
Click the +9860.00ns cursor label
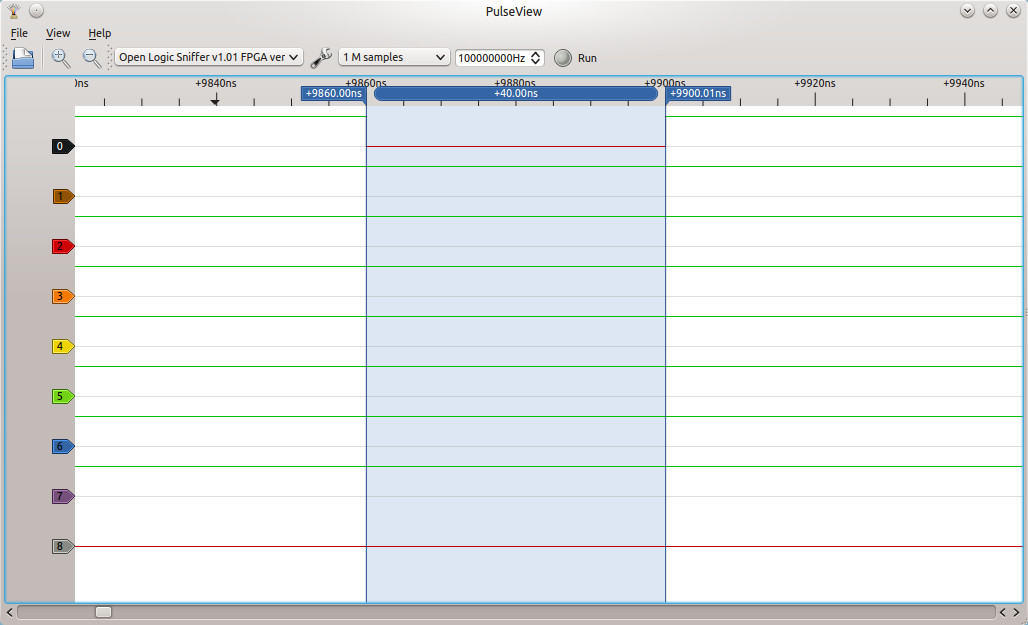[334, 93]
